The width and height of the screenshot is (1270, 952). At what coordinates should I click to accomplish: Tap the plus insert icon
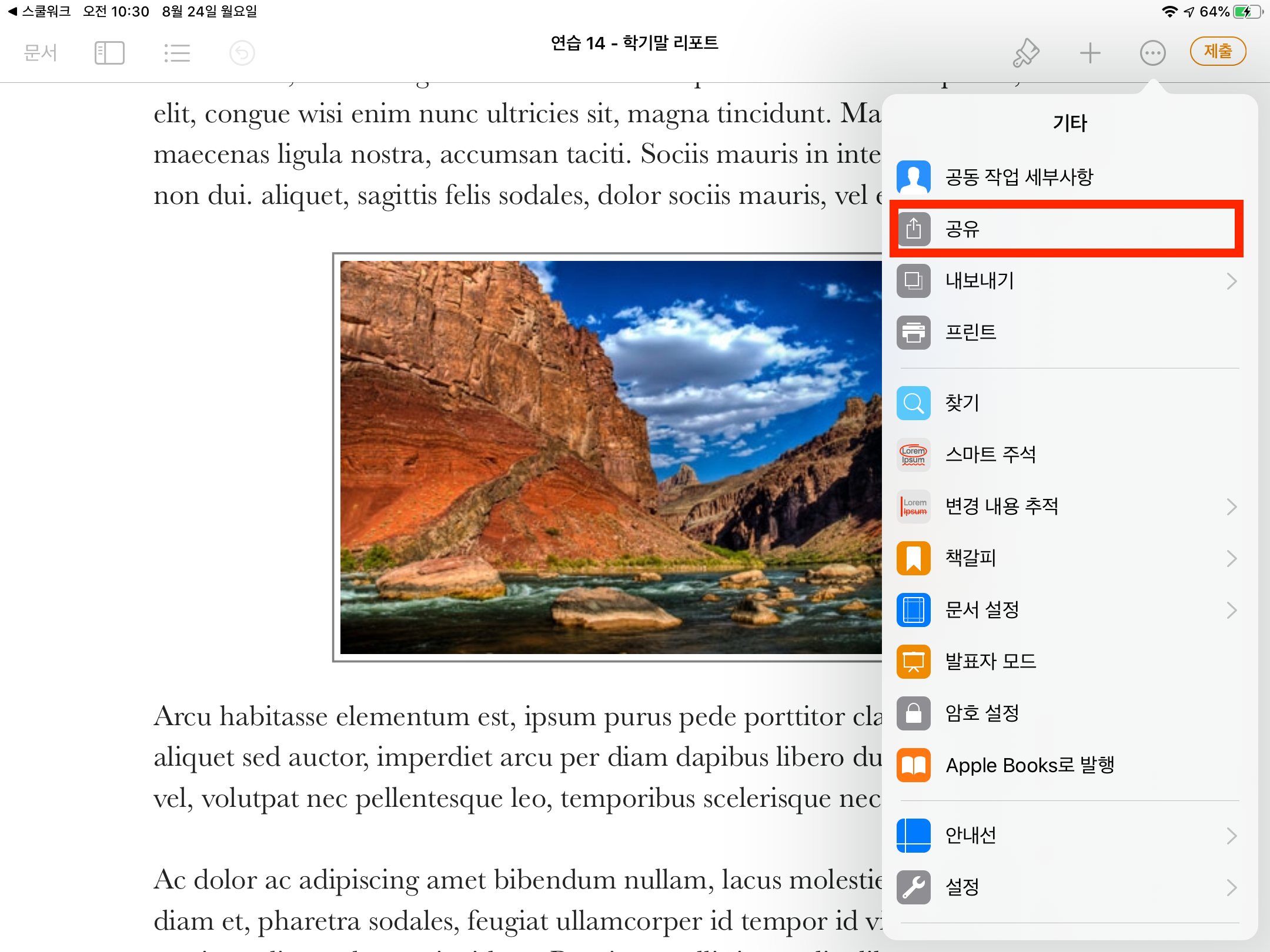click(1089, 53)
